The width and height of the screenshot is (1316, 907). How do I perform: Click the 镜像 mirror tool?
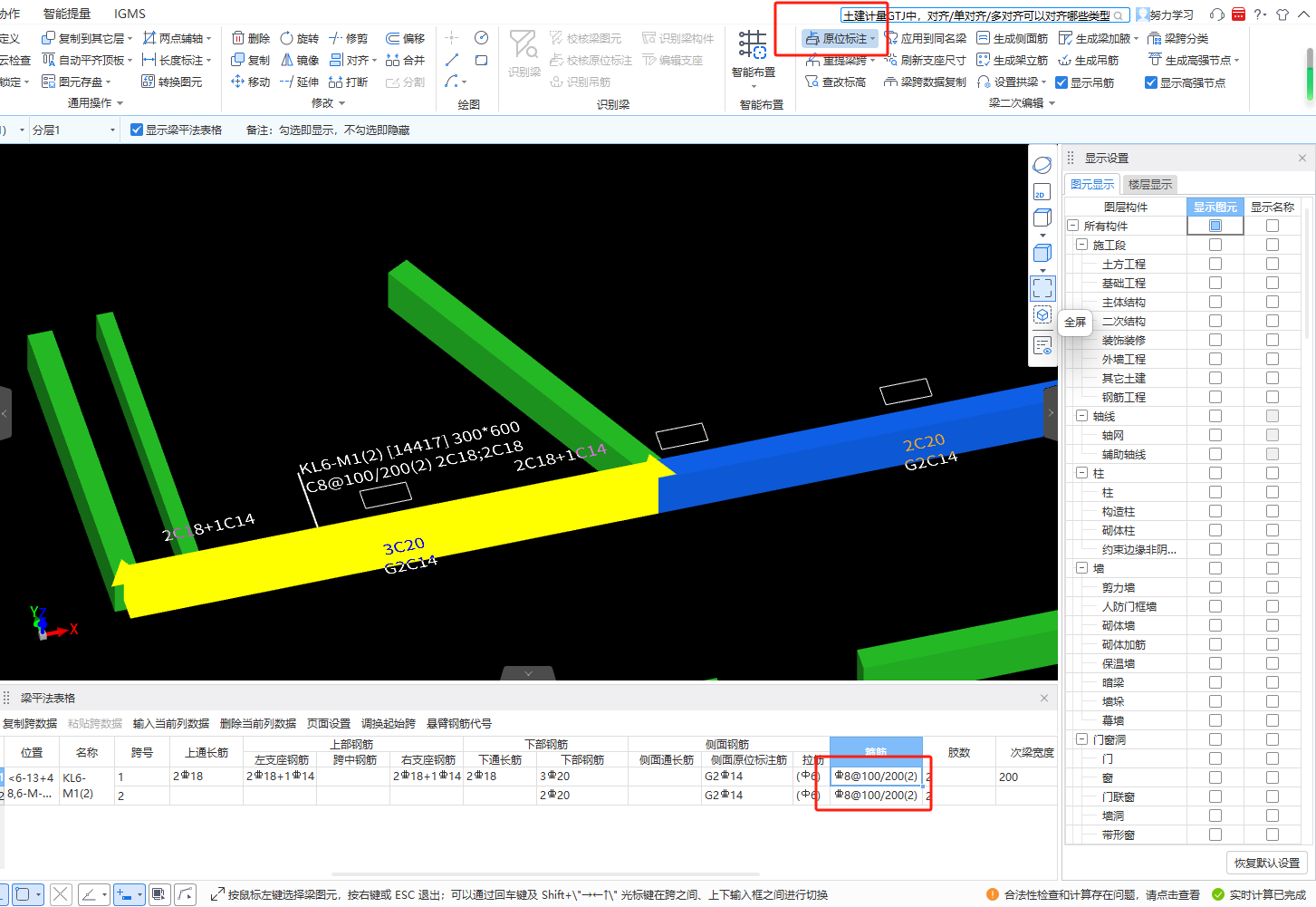[300, 60]
